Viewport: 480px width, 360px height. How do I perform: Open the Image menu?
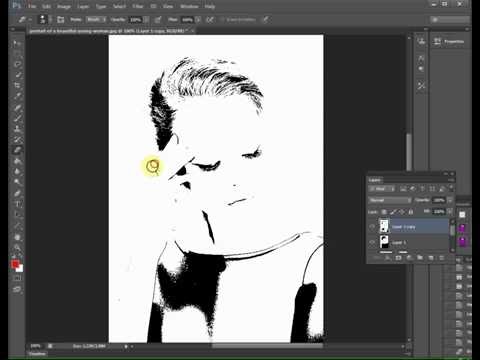pyautogui.click(x=64, y=6)
